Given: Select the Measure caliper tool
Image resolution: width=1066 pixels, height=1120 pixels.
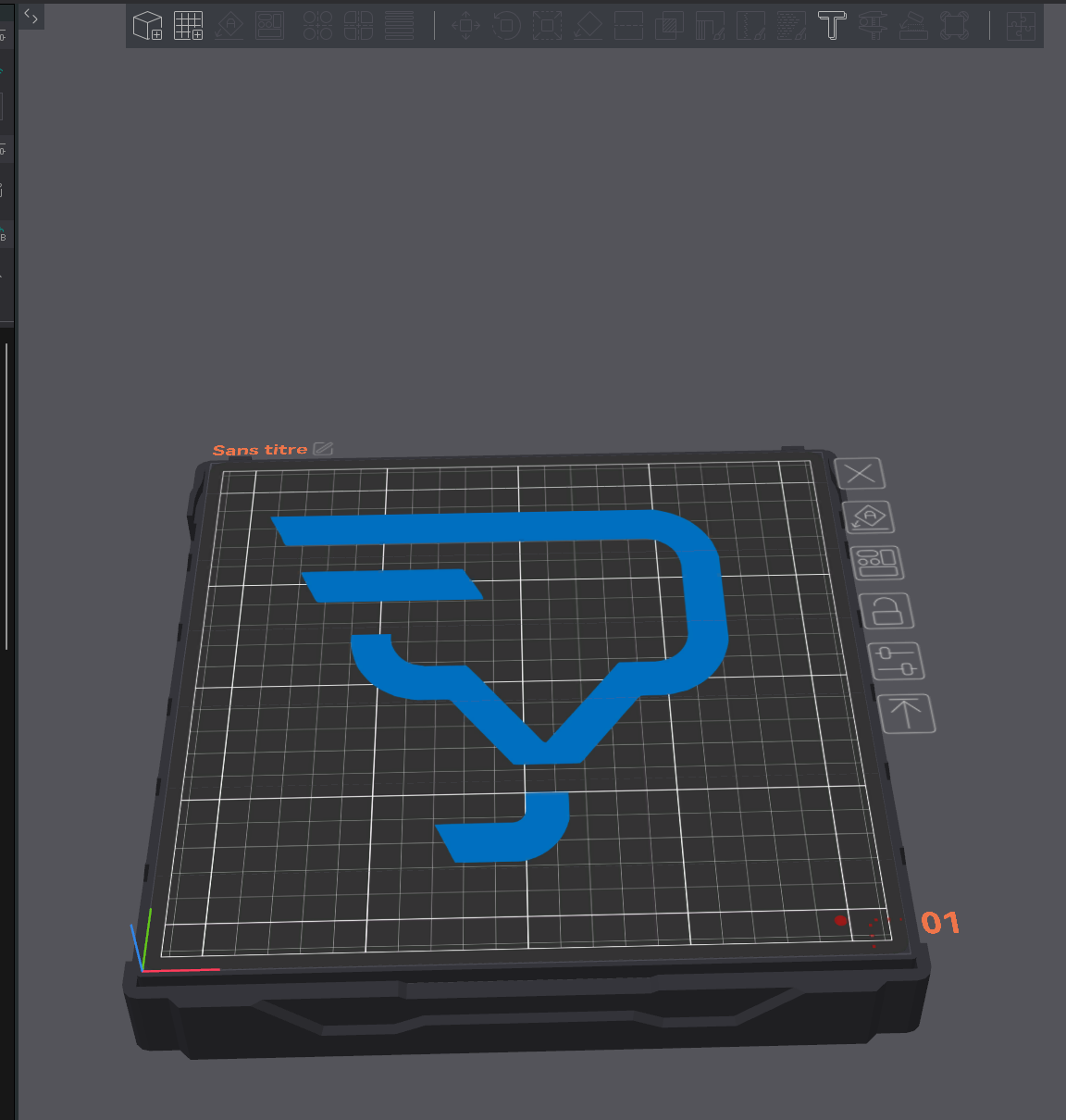Looking at the screenshot, I should click(873, 25).
